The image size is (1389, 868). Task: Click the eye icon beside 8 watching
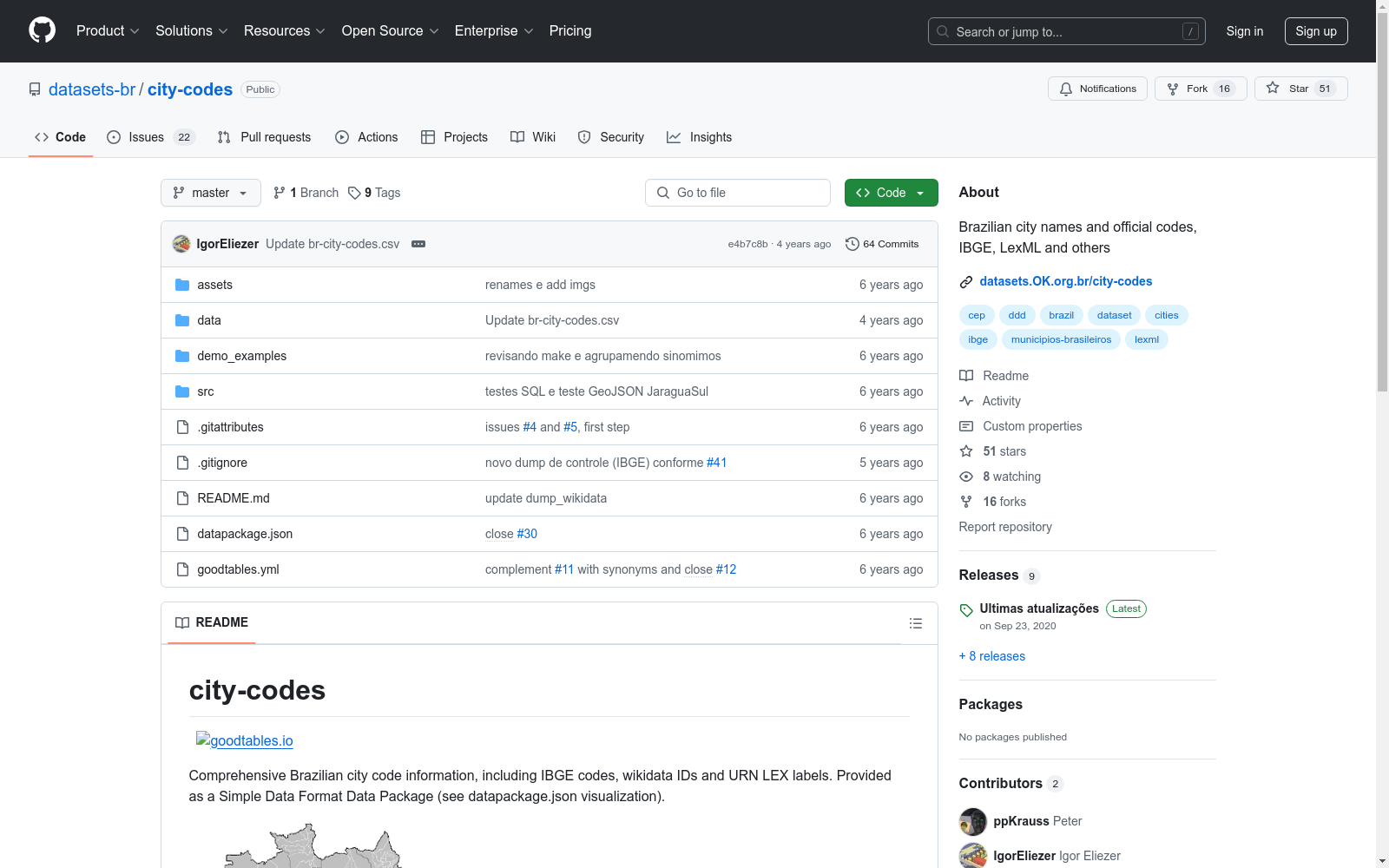966,477
